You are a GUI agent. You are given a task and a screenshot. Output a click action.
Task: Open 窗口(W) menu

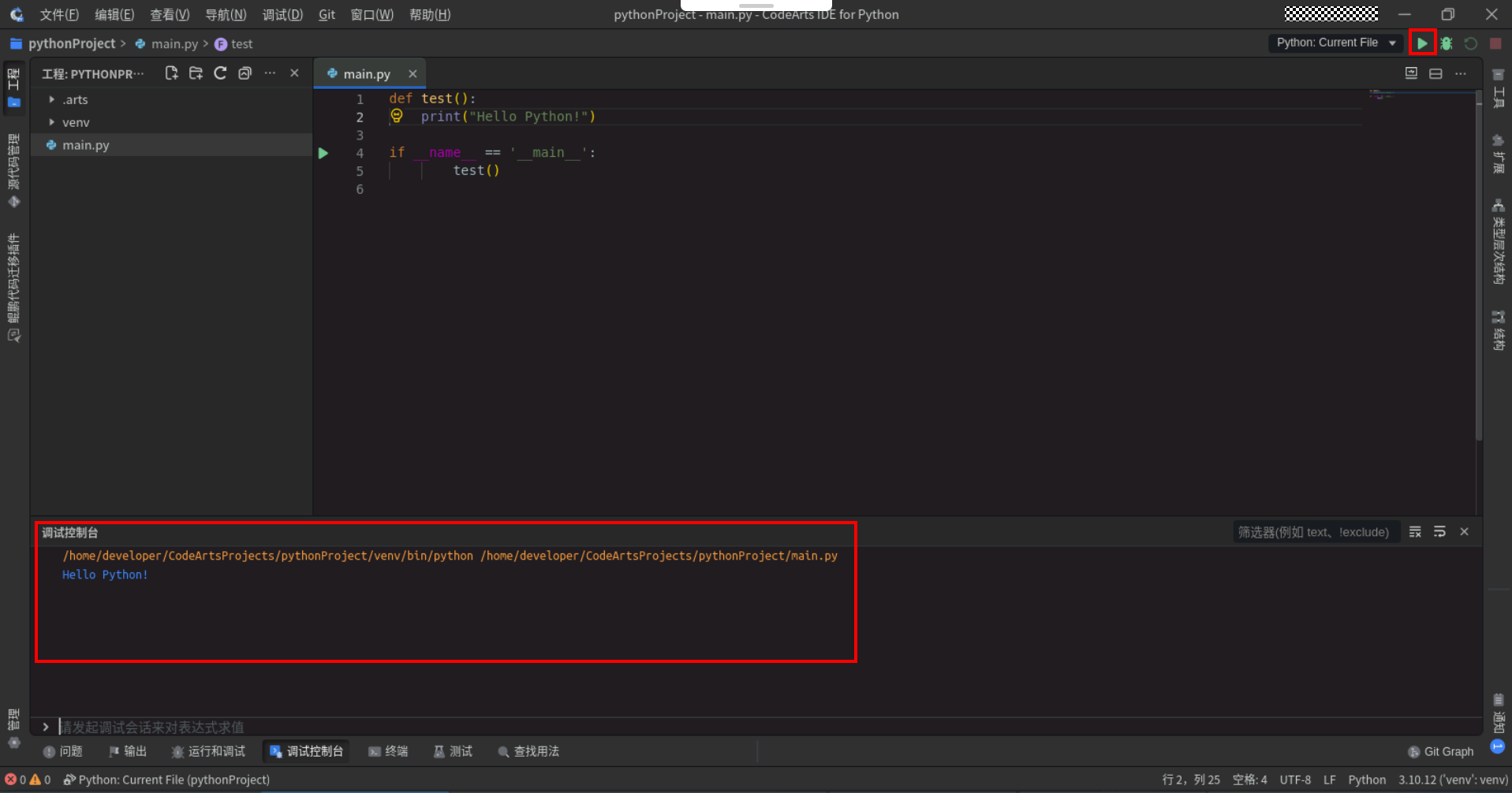tap(371, 14)
